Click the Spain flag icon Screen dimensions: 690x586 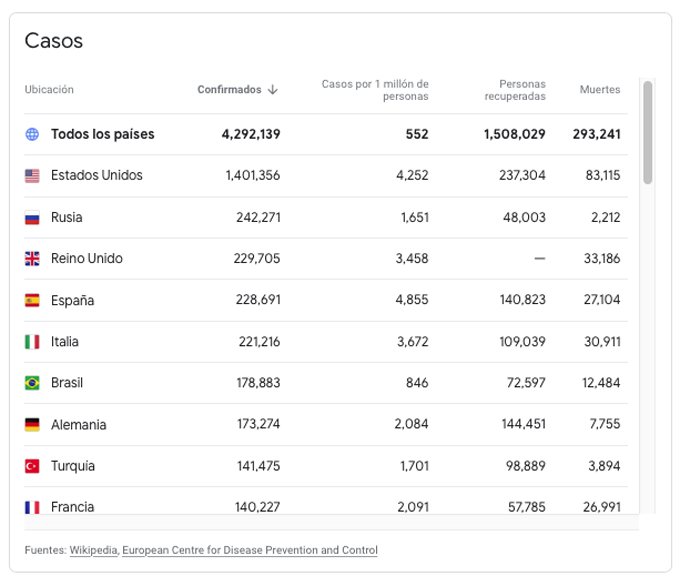(32, 300)
